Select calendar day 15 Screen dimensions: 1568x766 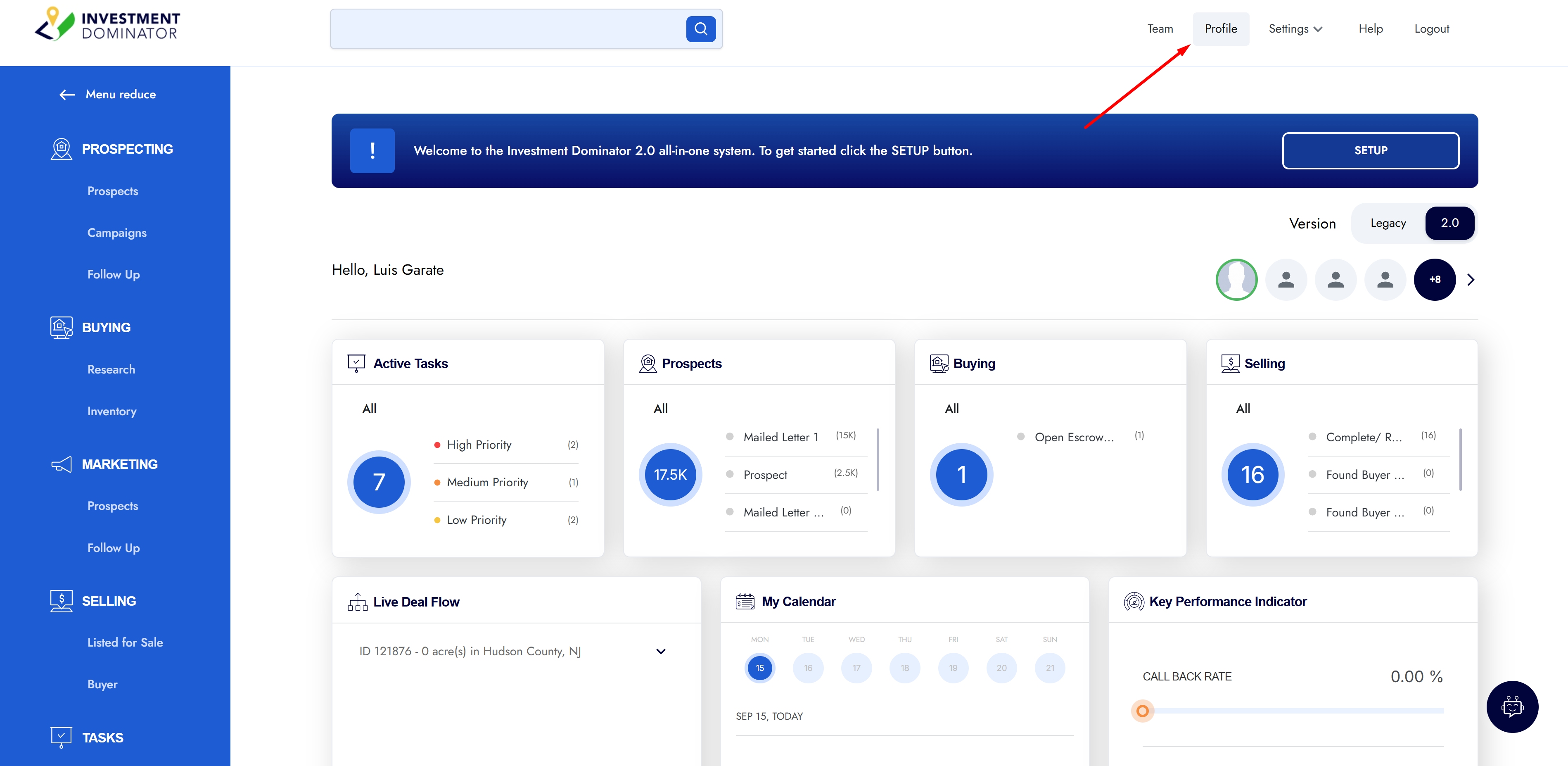pos(759,668)
